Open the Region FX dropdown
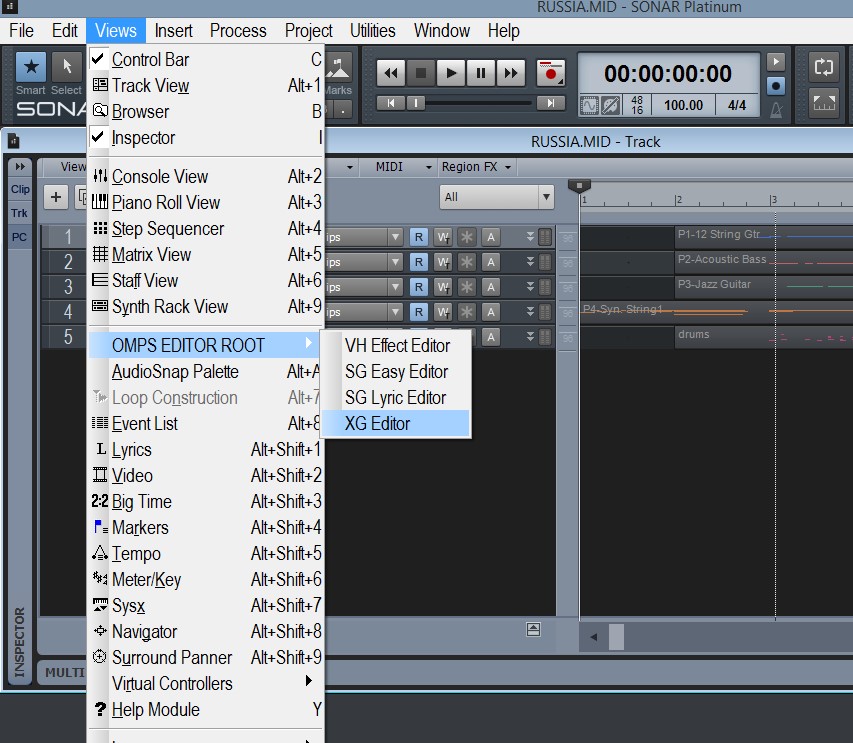Image resolution: width=853 pixels, height=743 pixels. pos(477,167)
